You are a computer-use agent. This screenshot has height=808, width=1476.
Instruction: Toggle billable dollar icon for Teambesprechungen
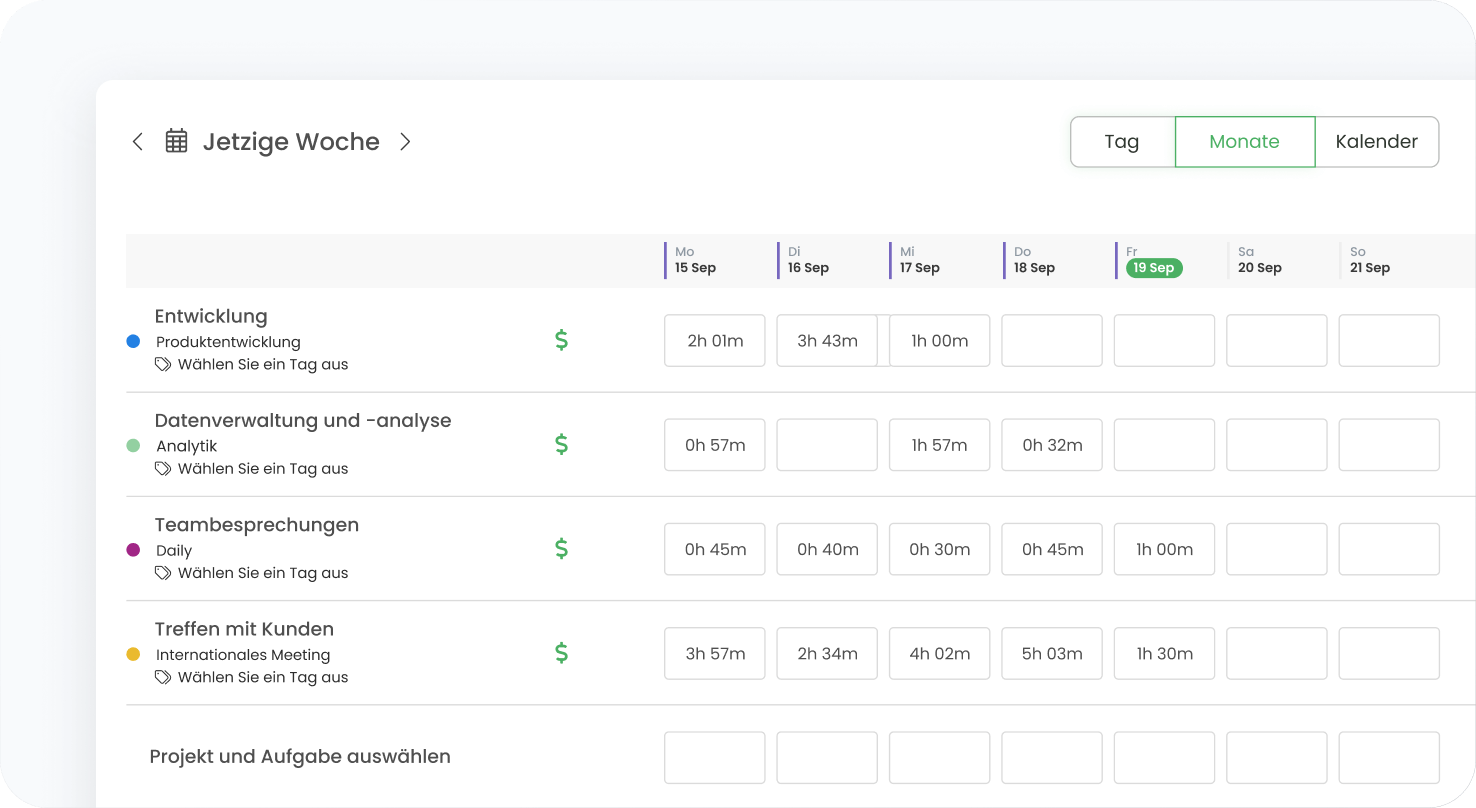[x=561, y=548]
